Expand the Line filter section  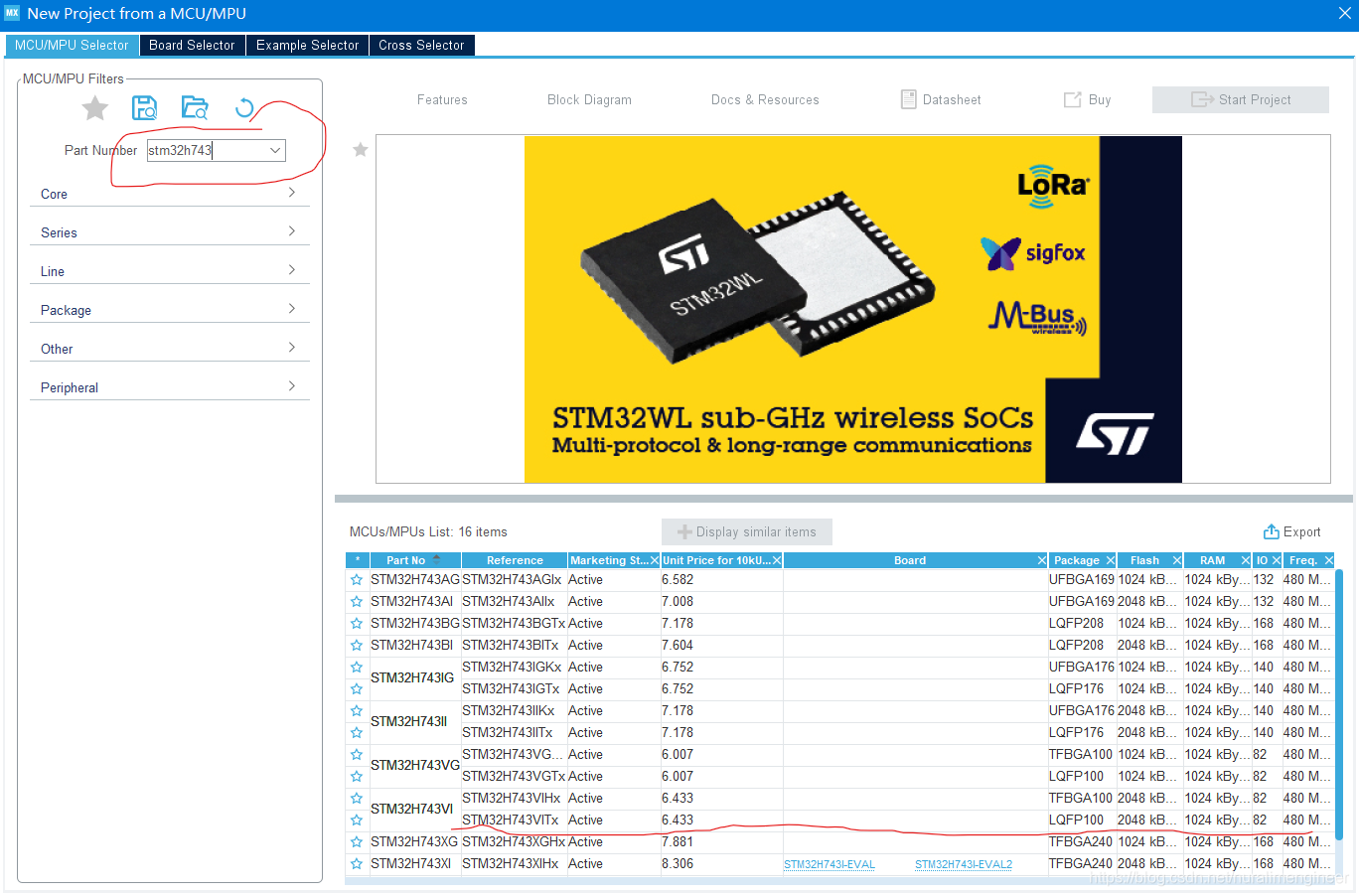pos(170,271)
